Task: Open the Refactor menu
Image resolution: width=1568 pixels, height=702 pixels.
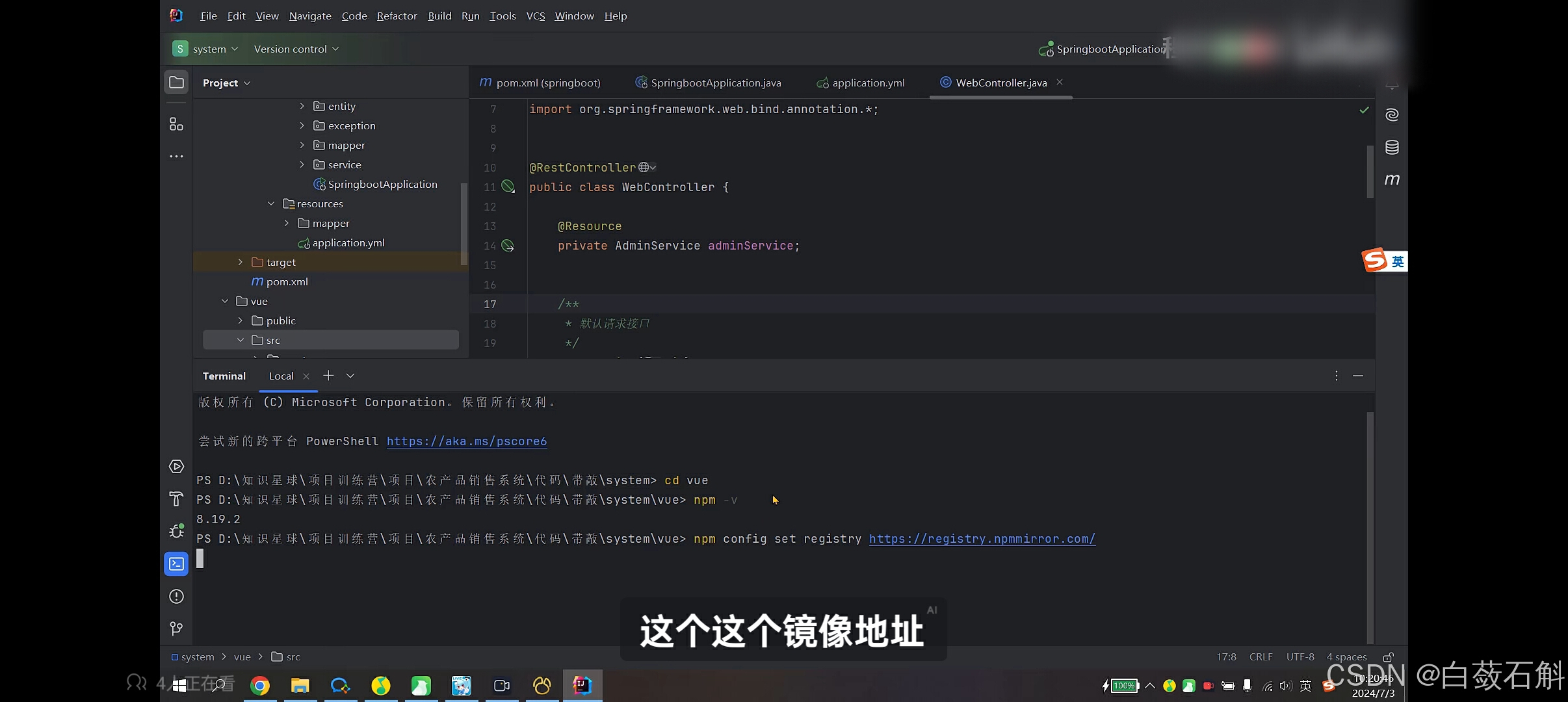Action: pos(397,16)
